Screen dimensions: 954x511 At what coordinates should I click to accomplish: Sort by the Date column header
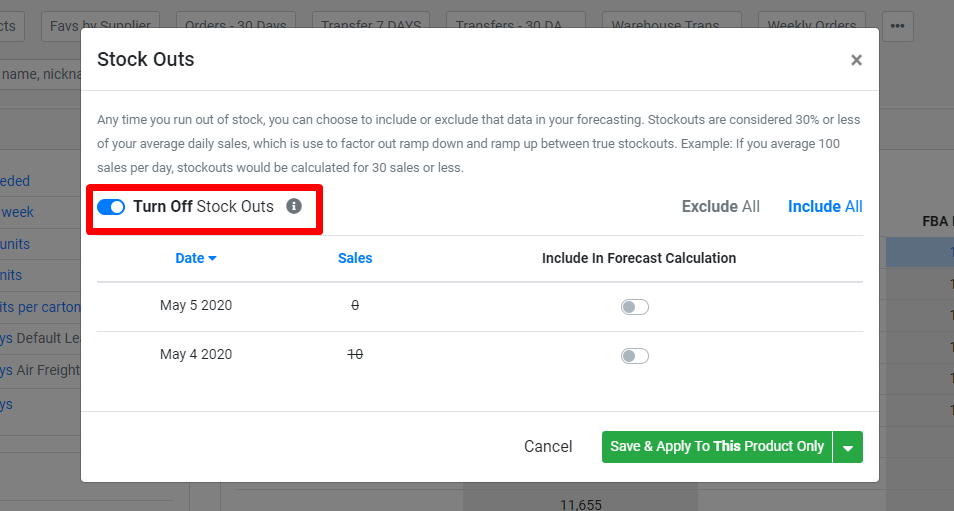pyautogui.click(x=190, y=258)
